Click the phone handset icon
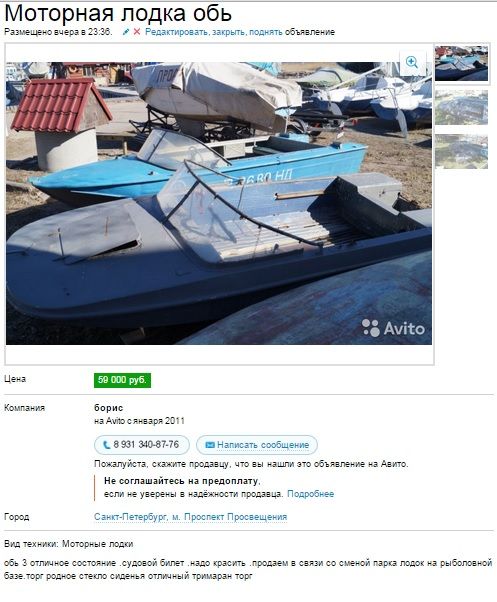 [x=106, y=445]
